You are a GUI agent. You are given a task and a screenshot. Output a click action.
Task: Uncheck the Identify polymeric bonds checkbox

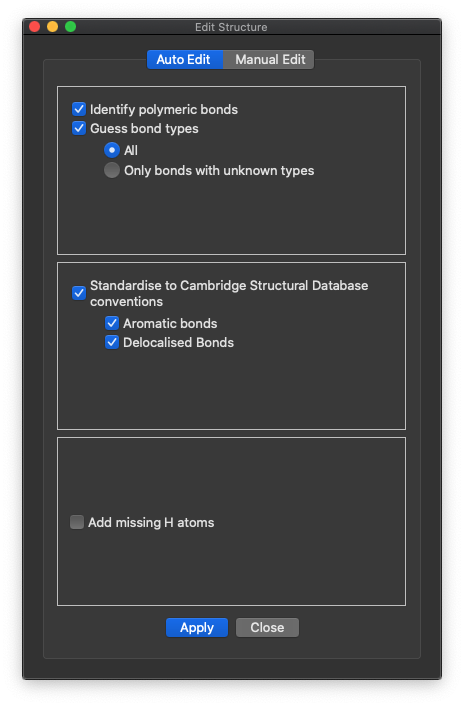point(79,109)
